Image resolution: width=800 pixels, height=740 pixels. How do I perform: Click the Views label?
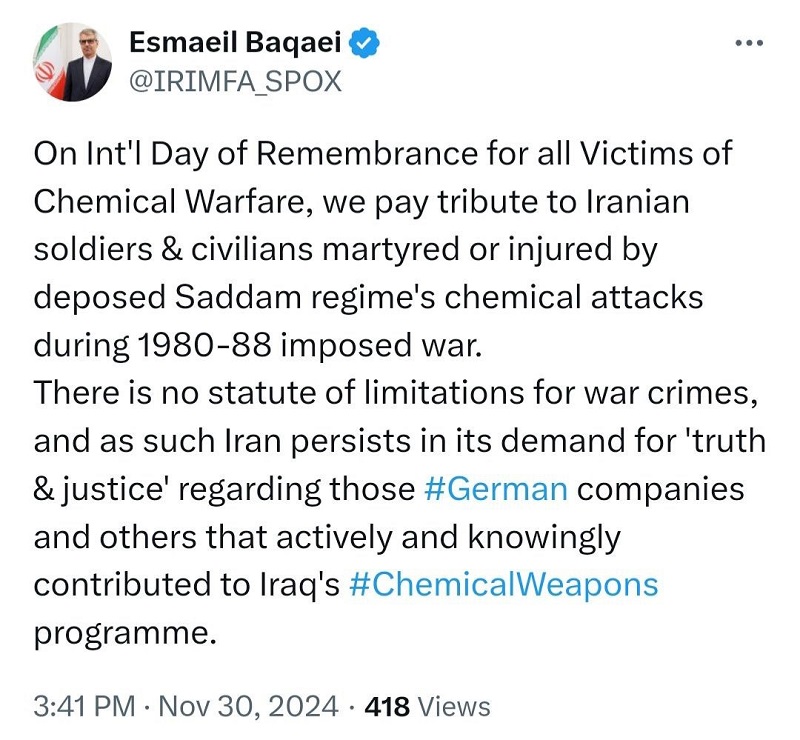tap(454, 707)
